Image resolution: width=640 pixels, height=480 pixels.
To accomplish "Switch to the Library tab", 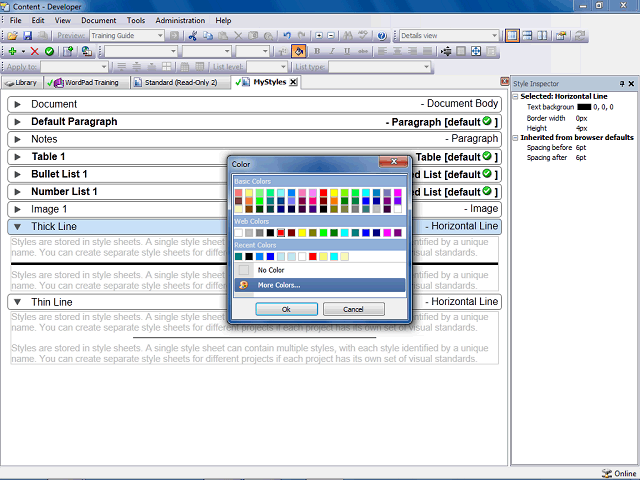I will [x=22, y=83].
